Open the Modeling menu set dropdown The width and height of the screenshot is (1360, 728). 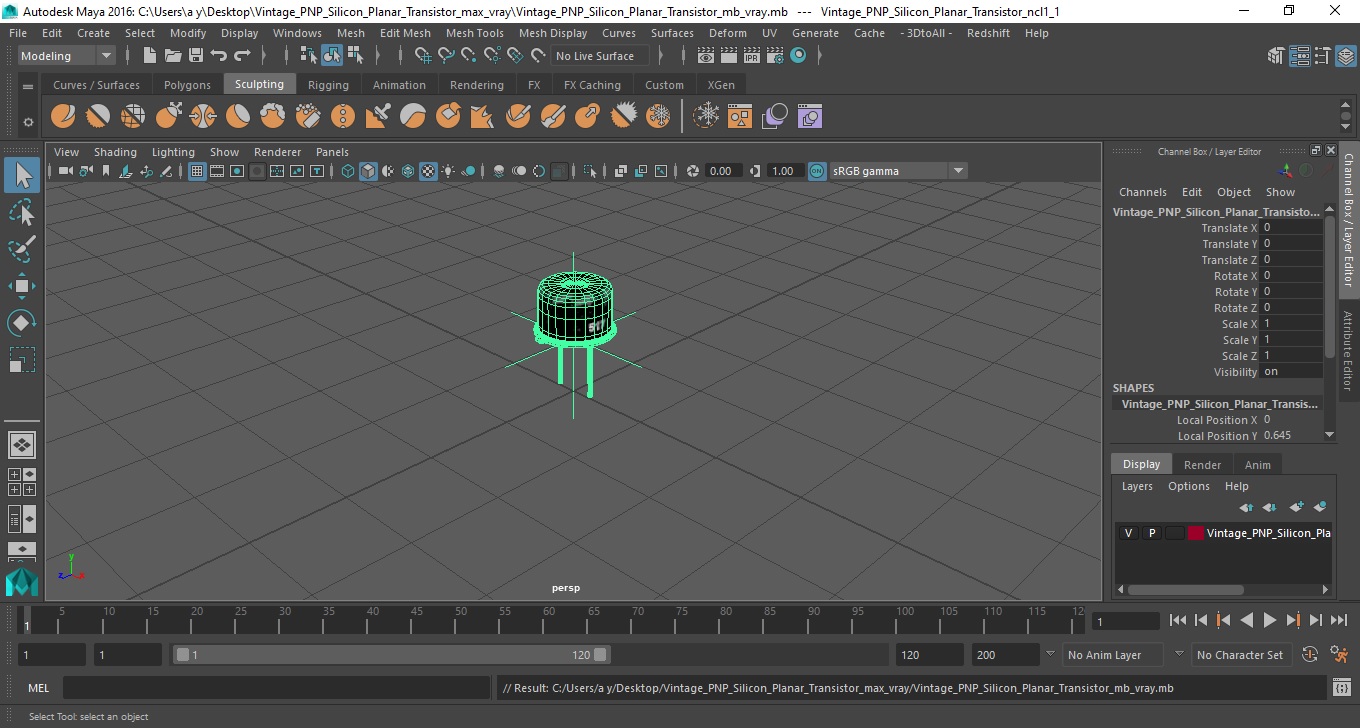click(67, 56)
